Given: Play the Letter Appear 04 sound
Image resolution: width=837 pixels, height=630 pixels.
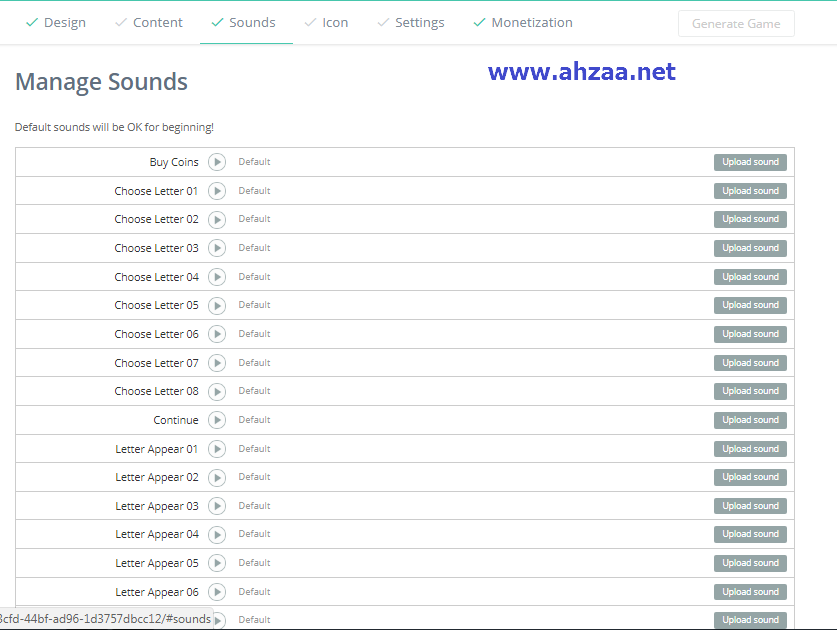Looking at the screenshot, I should point(217,534).
